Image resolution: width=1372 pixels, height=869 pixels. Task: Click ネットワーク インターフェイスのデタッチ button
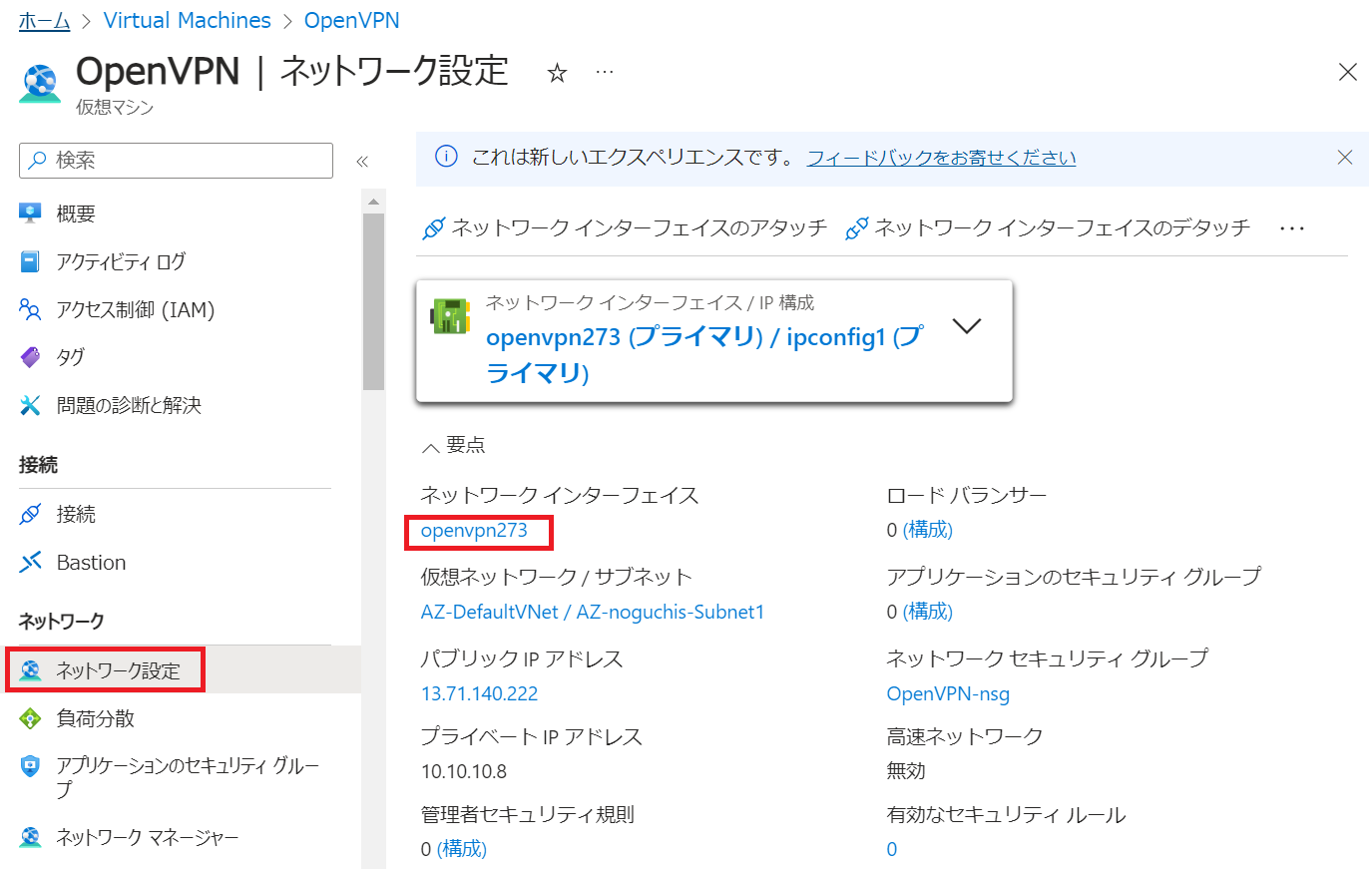1048,228
